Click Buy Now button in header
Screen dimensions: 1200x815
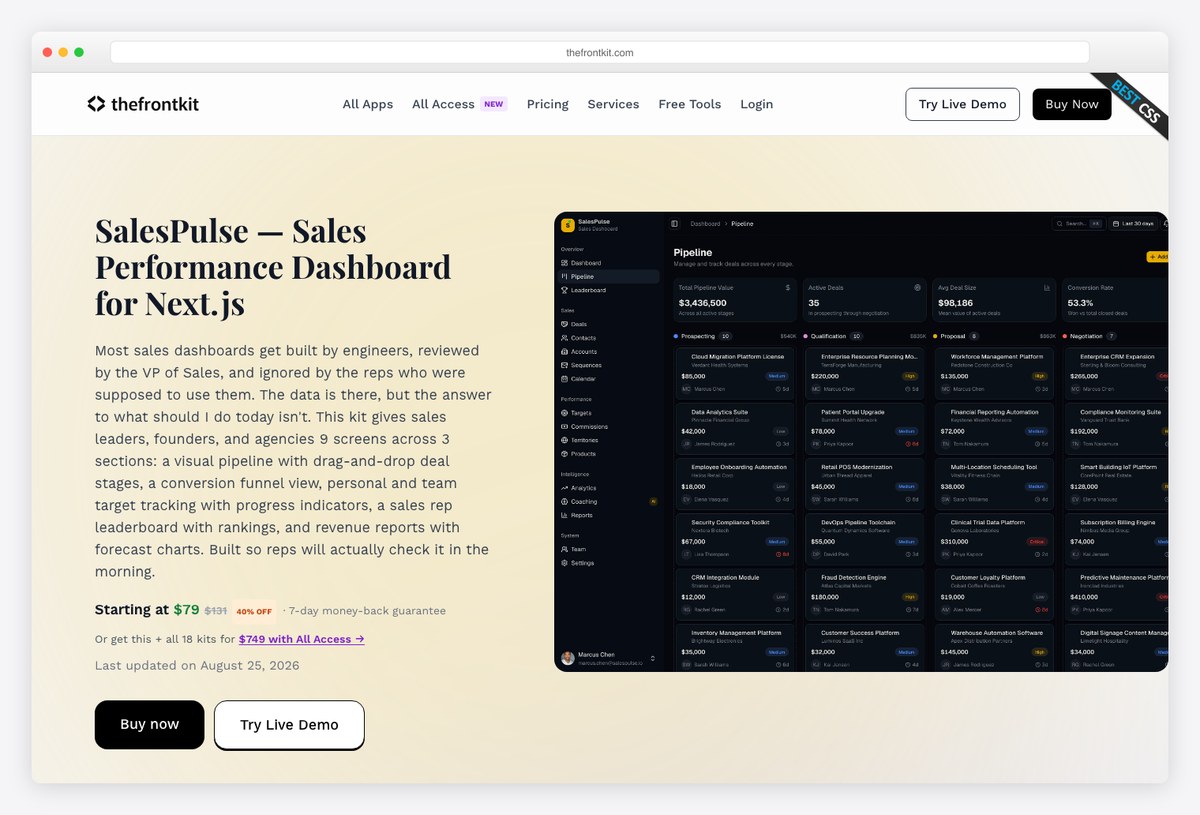tap(1072, 104)
